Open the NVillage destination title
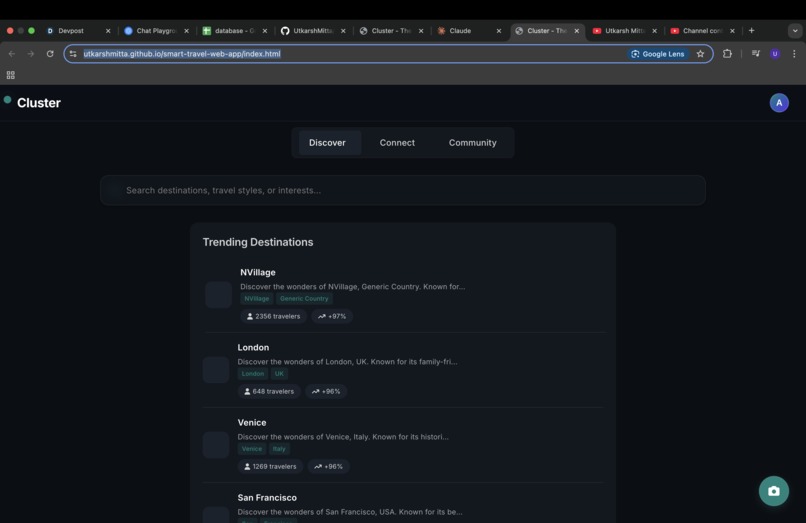This screenshot has width=806, height=523. pos(258,273)
